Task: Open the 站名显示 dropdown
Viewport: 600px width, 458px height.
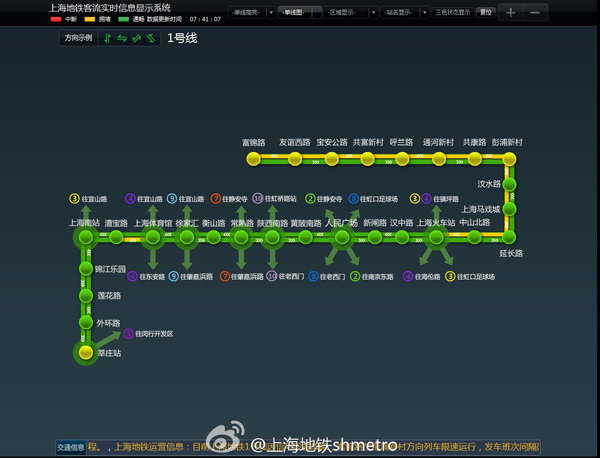Action: (x=424, y=12)
